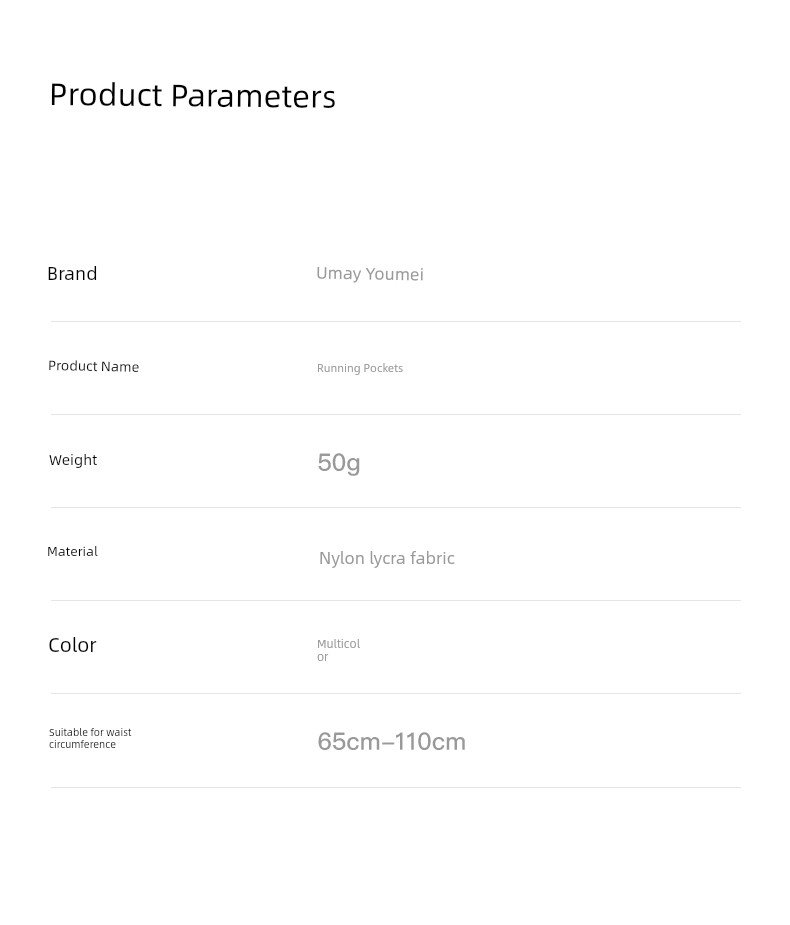Click the Umay Youmei brand value
Screen dimensions: 790x925
370,274
